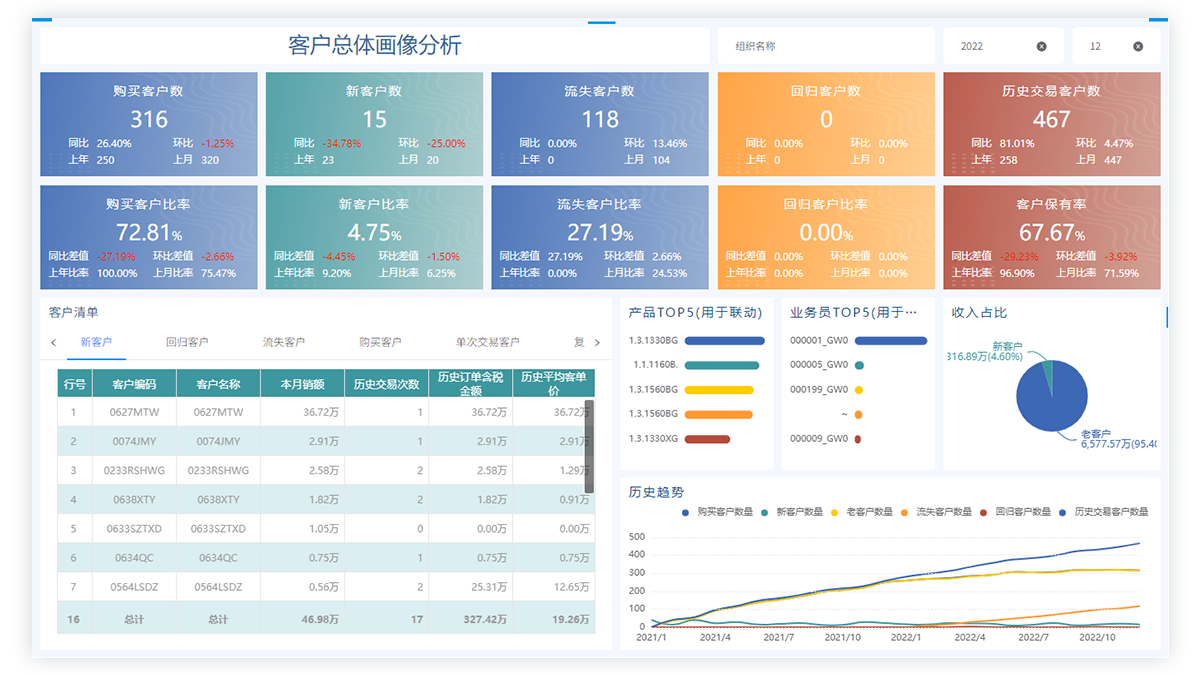1200x675 pixels.
Task: Select the 新客户 tab
Action: point(96,342)
